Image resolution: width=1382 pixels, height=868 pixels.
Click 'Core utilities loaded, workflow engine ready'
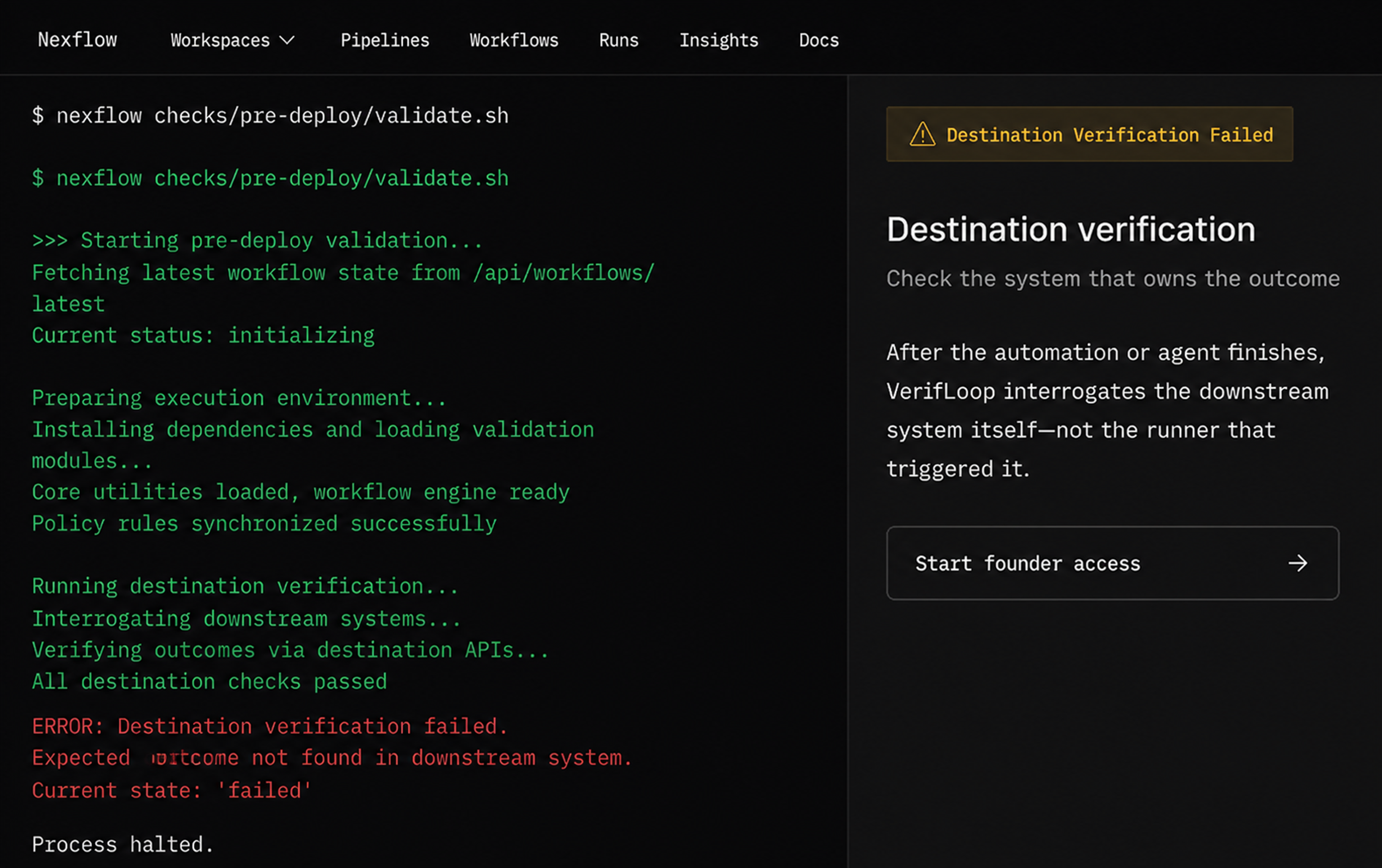pos(301,492)
